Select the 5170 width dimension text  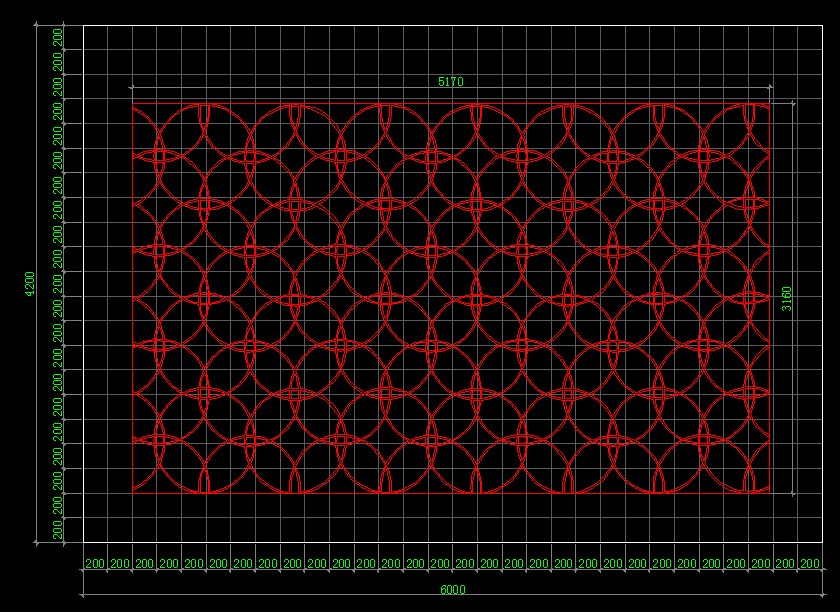(451, 81)
